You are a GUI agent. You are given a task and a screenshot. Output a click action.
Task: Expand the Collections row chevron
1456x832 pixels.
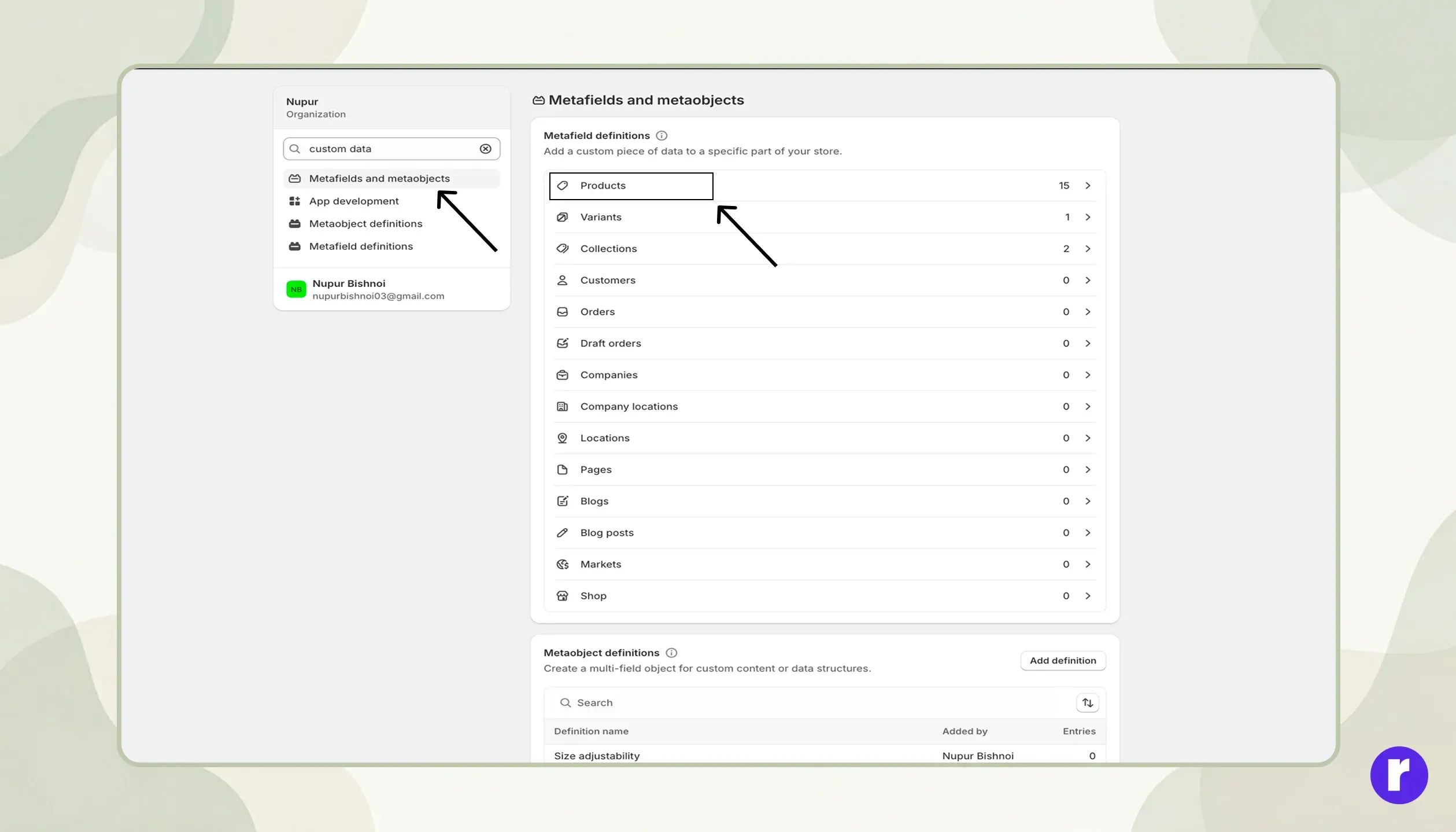[x=1087, y=249]
